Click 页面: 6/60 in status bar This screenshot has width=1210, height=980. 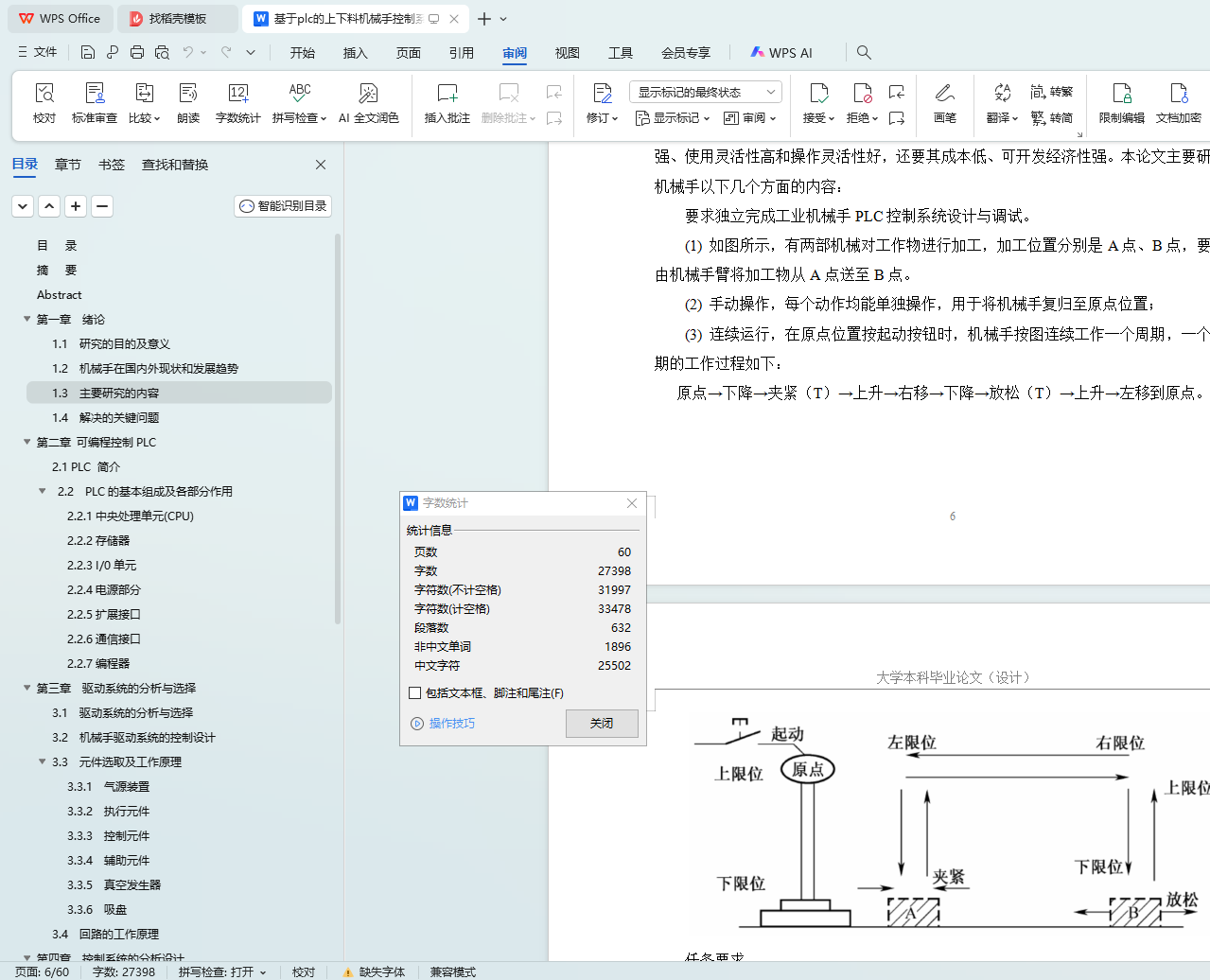click(42, 971)
